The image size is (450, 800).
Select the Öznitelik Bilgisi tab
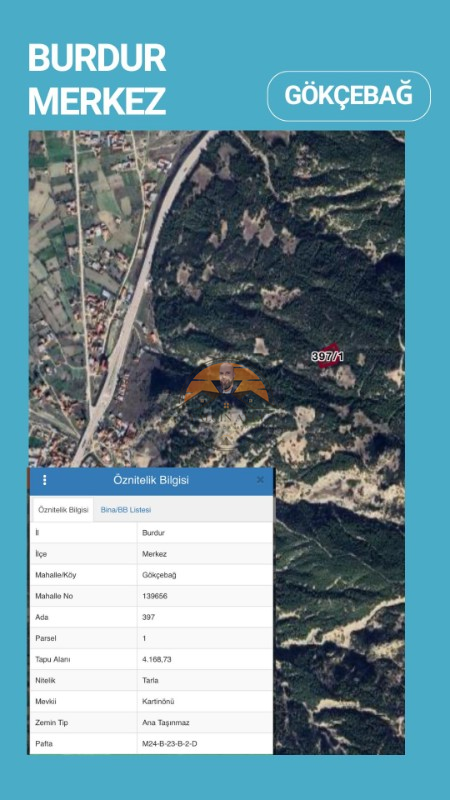click(63, 510)
